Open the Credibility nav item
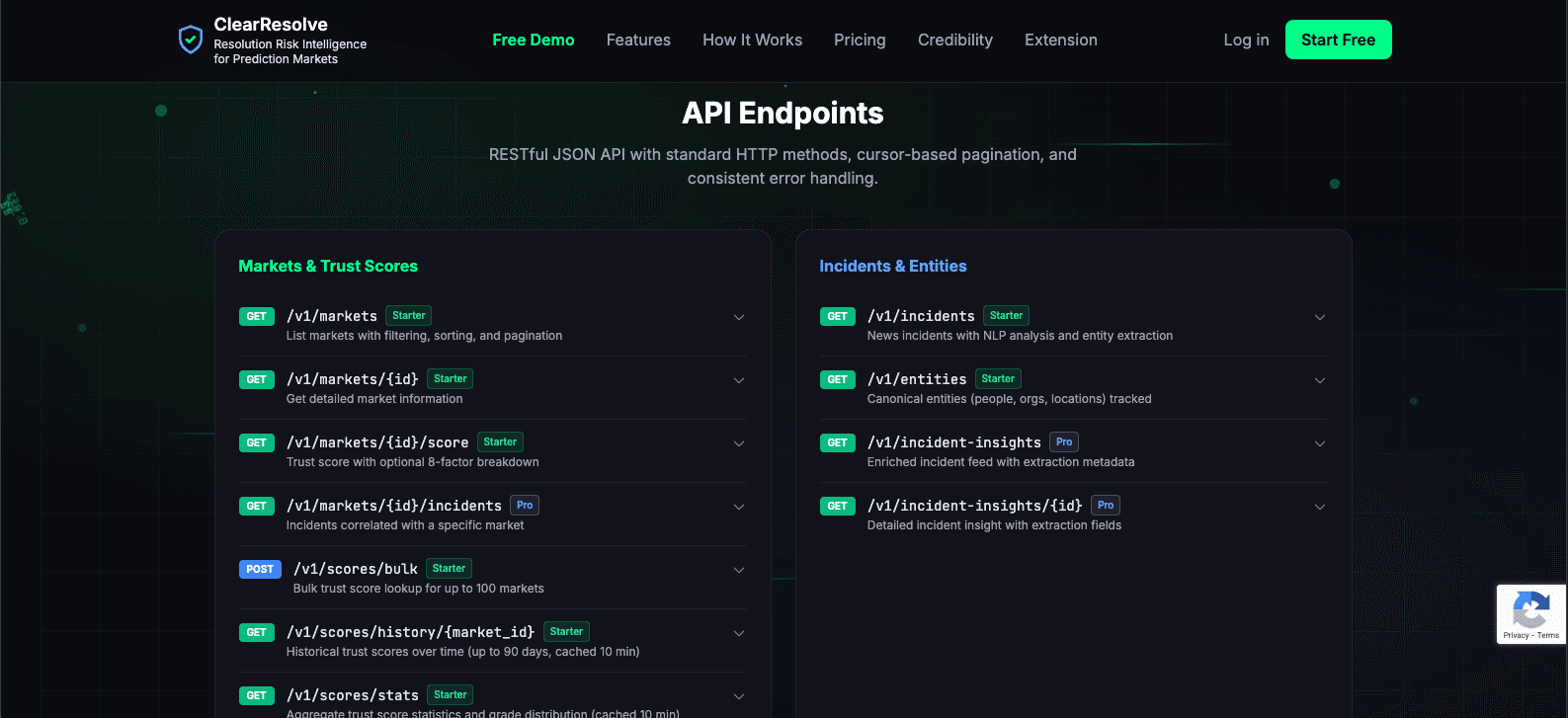The width and height of the screenshot is (1568, 718). (x=955, y=40)
